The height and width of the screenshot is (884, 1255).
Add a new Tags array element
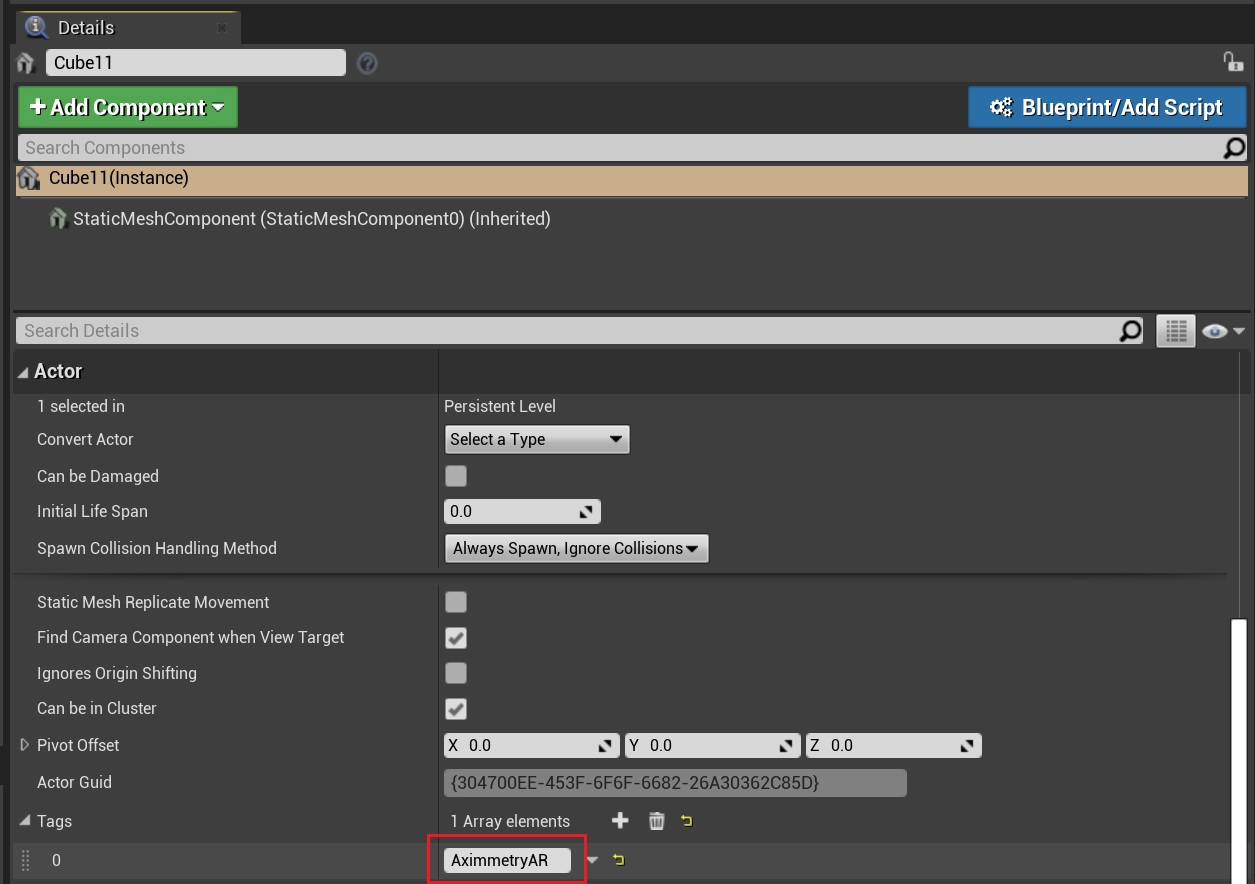coord(620,821)
